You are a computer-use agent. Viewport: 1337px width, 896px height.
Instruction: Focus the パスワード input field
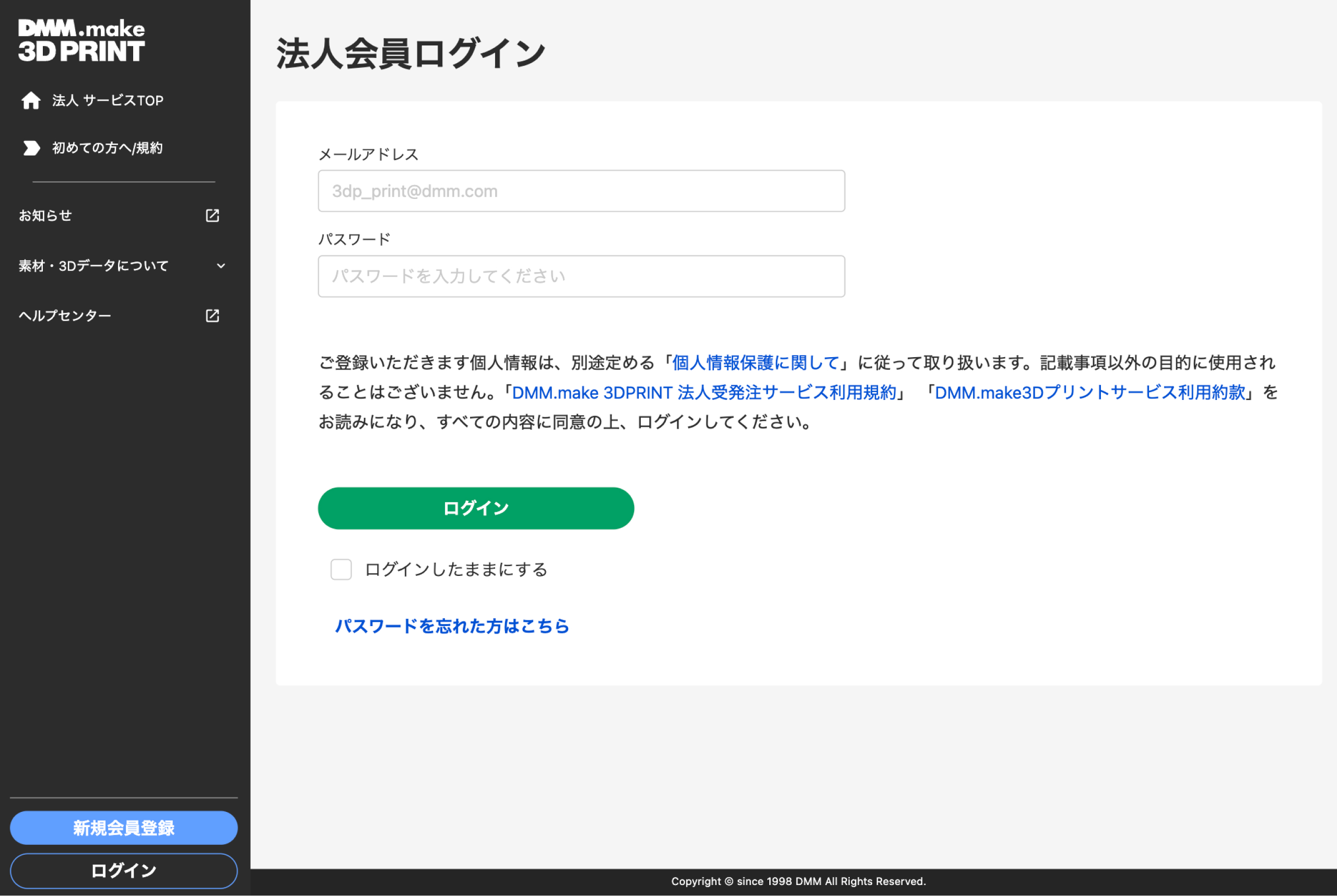[x=581, y=276]
